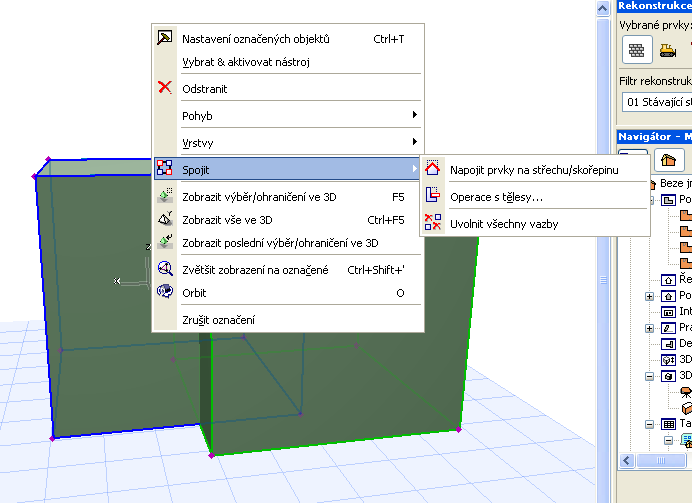Select Napojit prvky na střechu/skořepinu
The image size is (692, 503).
tap(535, 170)
